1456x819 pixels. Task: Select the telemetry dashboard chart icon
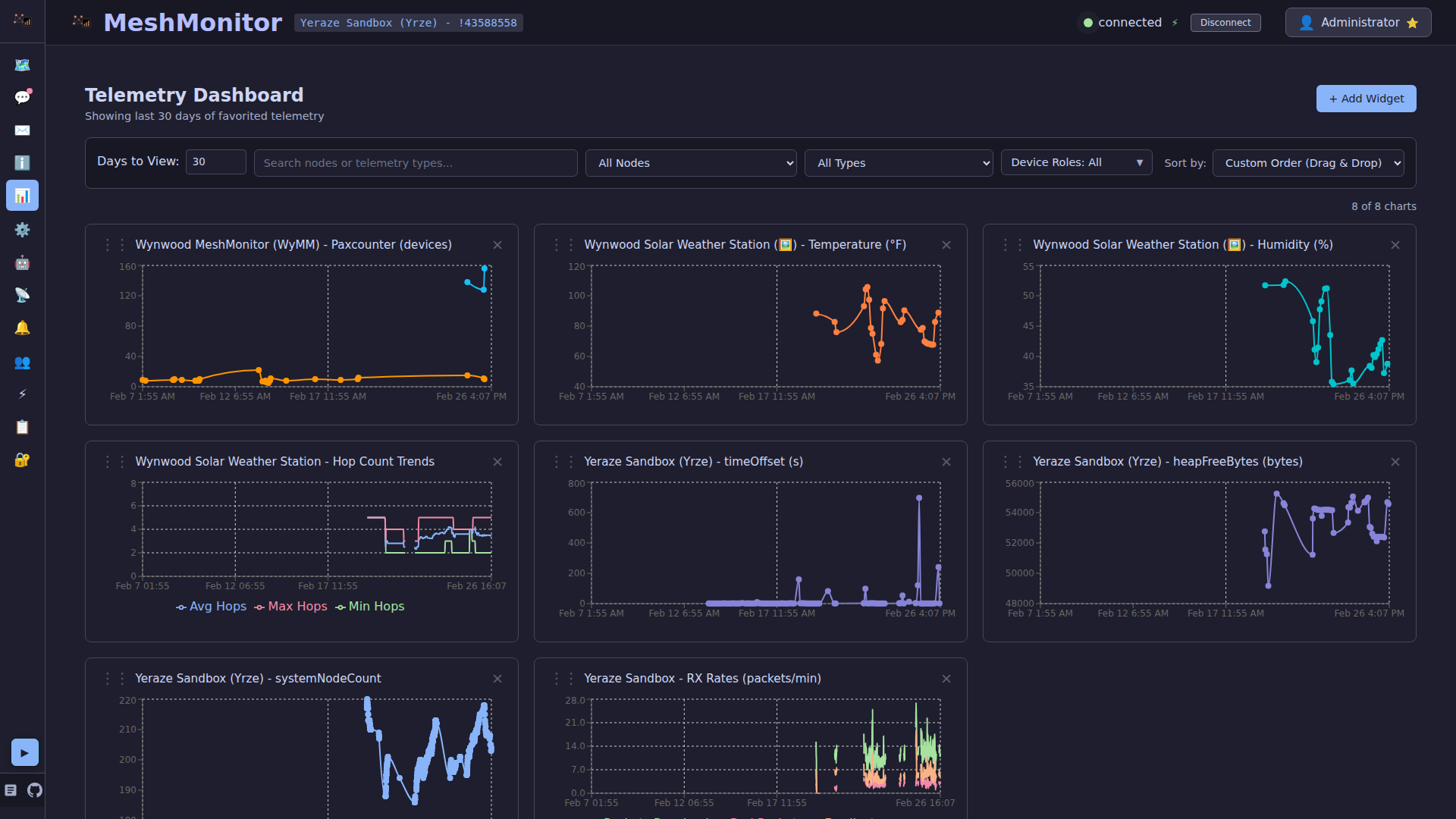tap(22, 196)
